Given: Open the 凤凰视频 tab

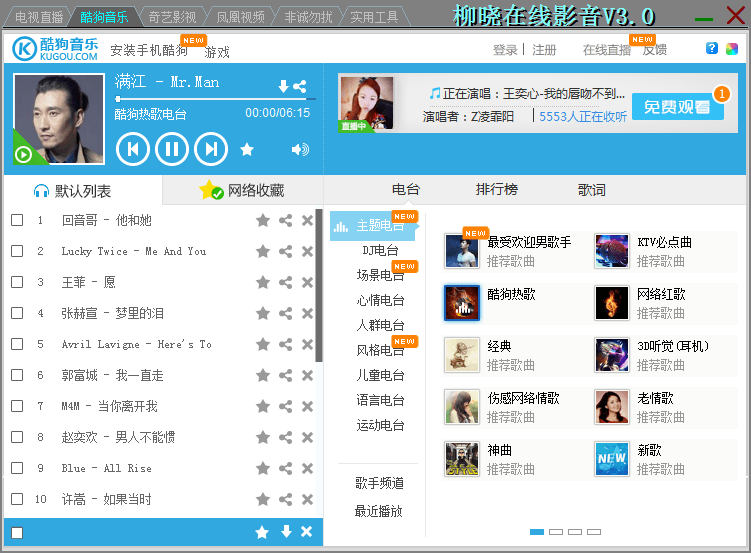Looking at the screenshot, I should tap(240, 17).
